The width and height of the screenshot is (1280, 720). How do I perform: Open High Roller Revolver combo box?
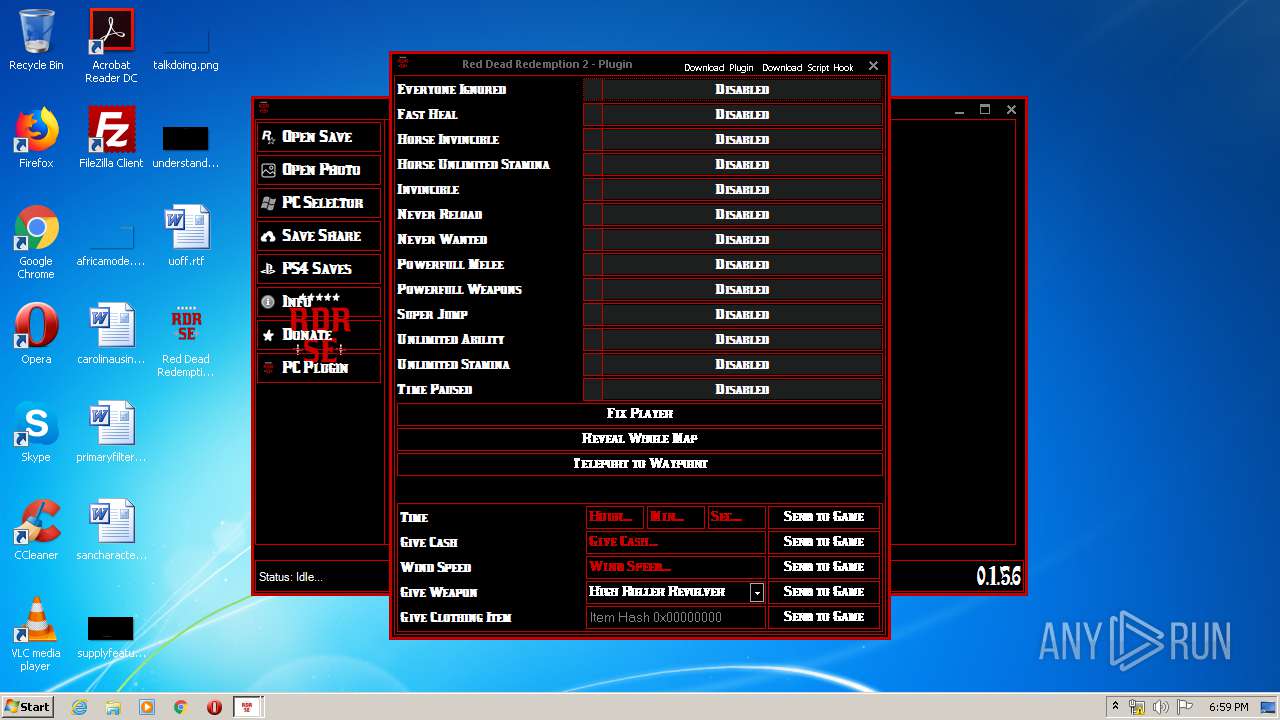(675, 592)
